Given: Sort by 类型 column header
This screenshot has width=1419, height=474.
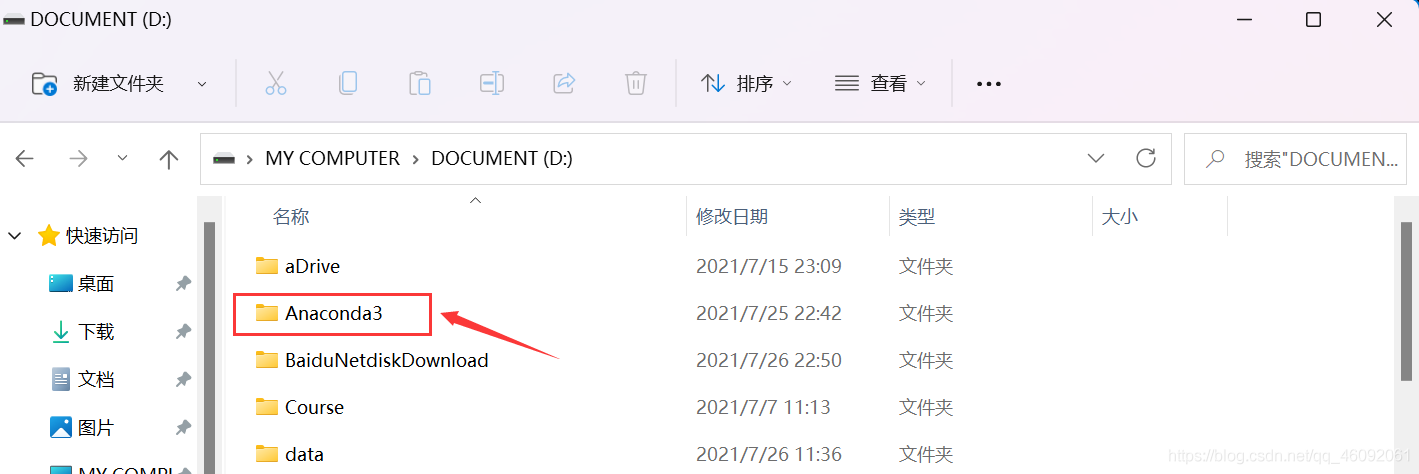Looking at the screenshot, I should (917, 216).
